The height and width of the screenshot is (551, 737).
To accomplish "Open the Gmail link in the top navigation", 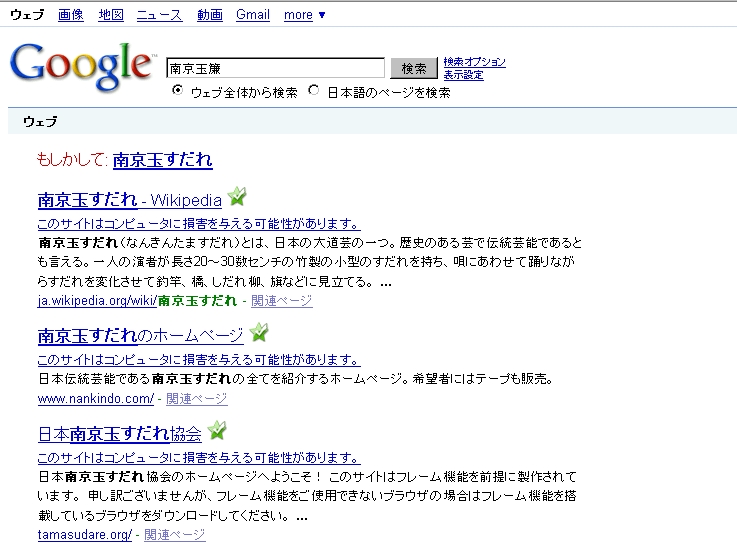I will 253,15.
